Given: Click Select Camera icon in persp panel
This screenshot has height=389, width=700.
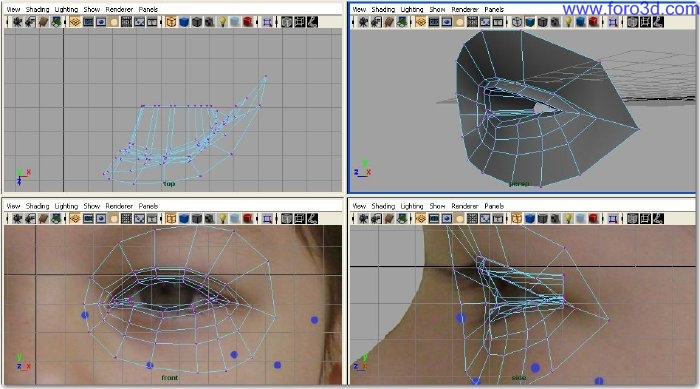Looking at the screenshot, I should [x=363, y=21].
